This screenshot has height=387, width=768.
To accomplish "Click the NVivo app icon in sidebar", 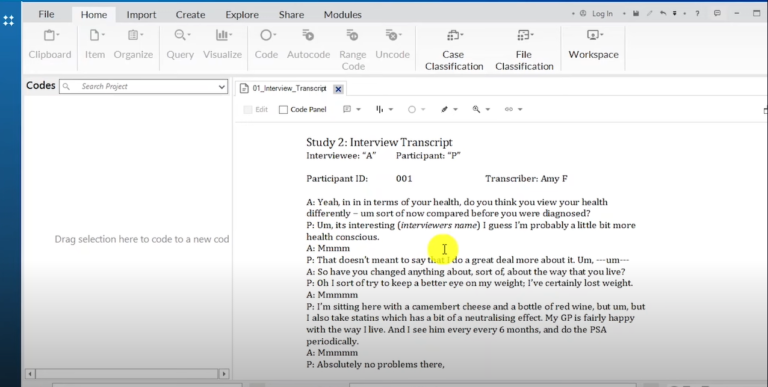I will pyautogui.click(x=8, y=21).
